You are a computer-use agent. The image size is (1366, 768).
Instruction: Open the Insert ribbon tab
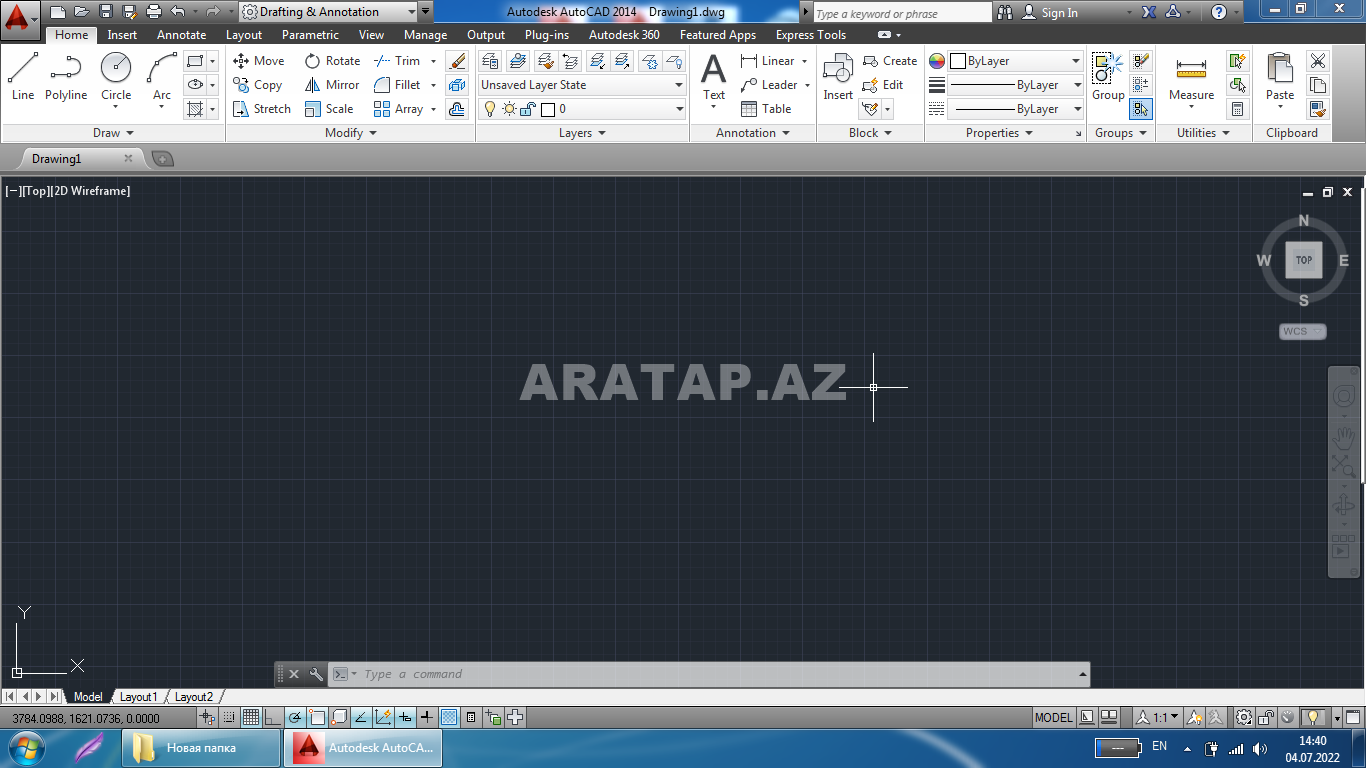[x=122, y=35]
